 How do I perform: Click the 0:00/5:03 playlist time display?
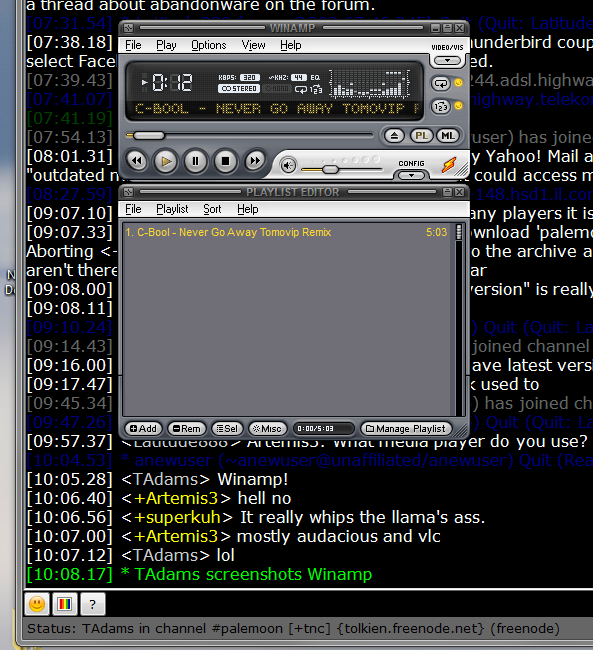pos(323,429)
